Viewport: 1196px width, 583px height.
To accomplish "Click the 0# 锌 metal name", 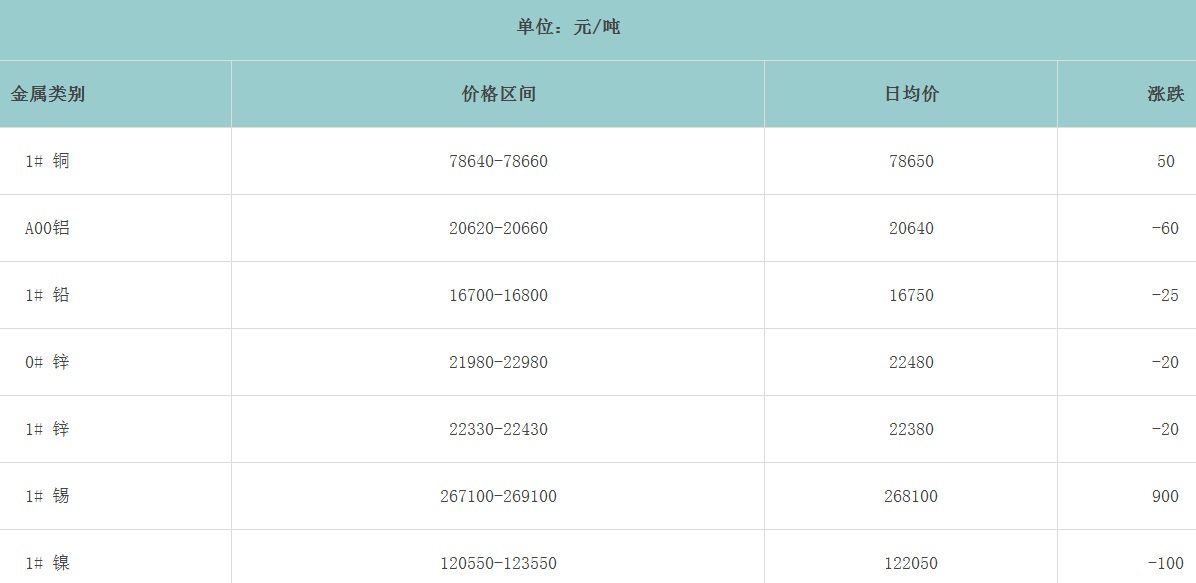I will pos(48,362).
